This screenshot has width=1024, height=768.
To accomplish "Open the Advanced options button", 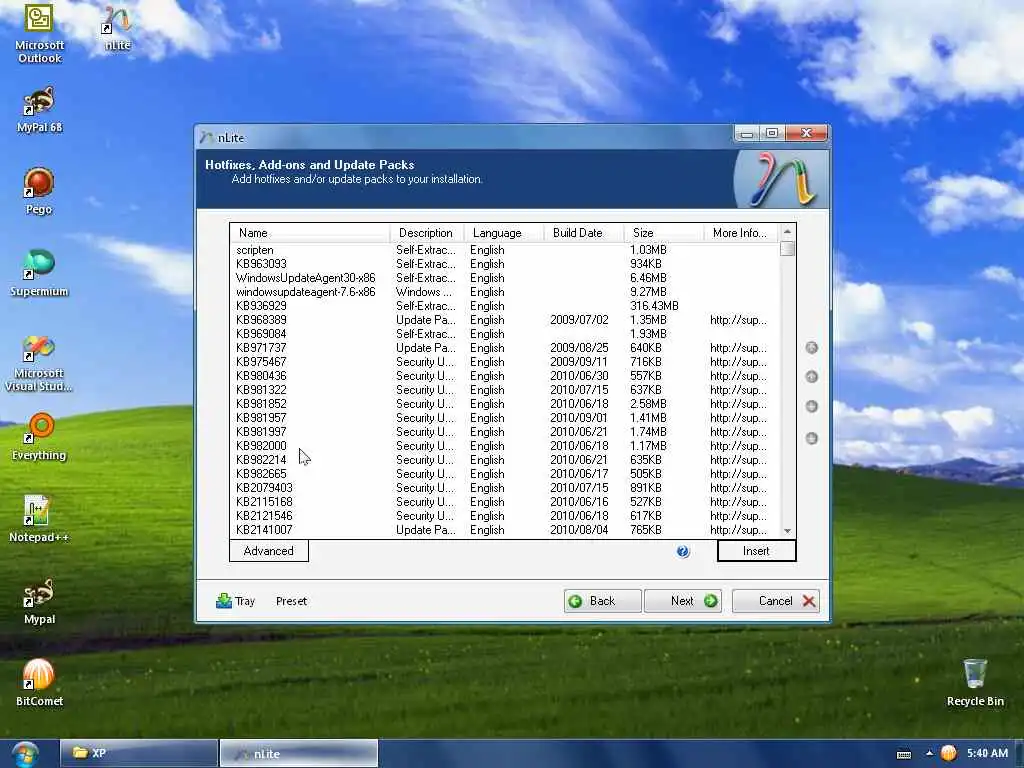I will click(x=268, y=551).
